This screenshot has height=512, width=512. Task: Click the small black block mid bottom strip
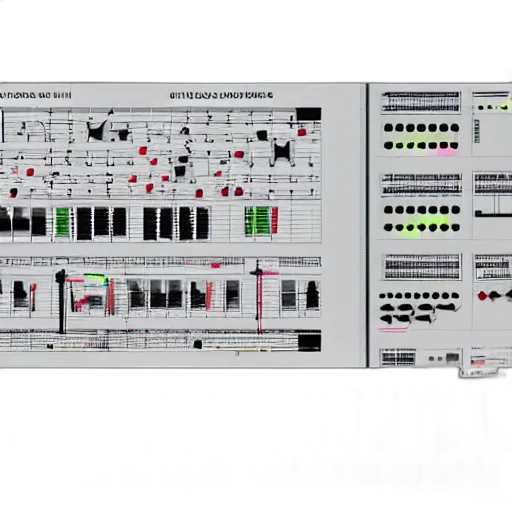(x=198, y=344)
